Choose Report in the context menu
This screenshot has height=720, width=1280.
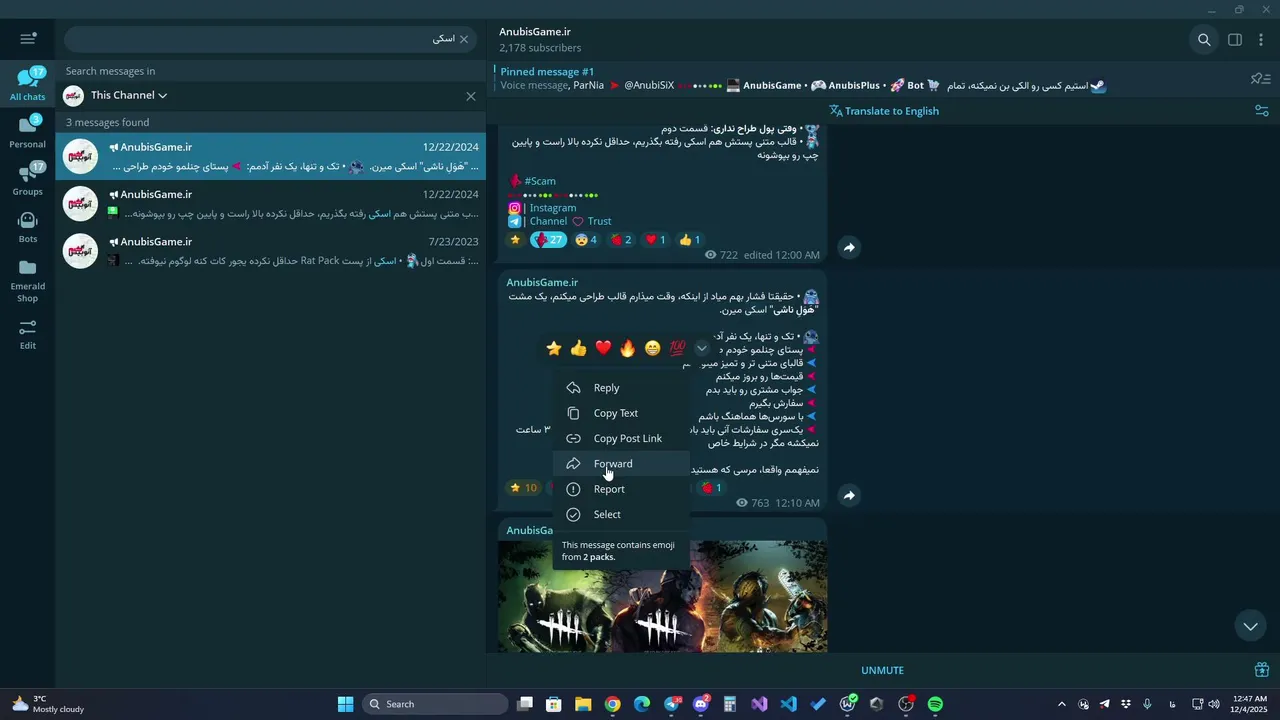[x=621, y=489]
